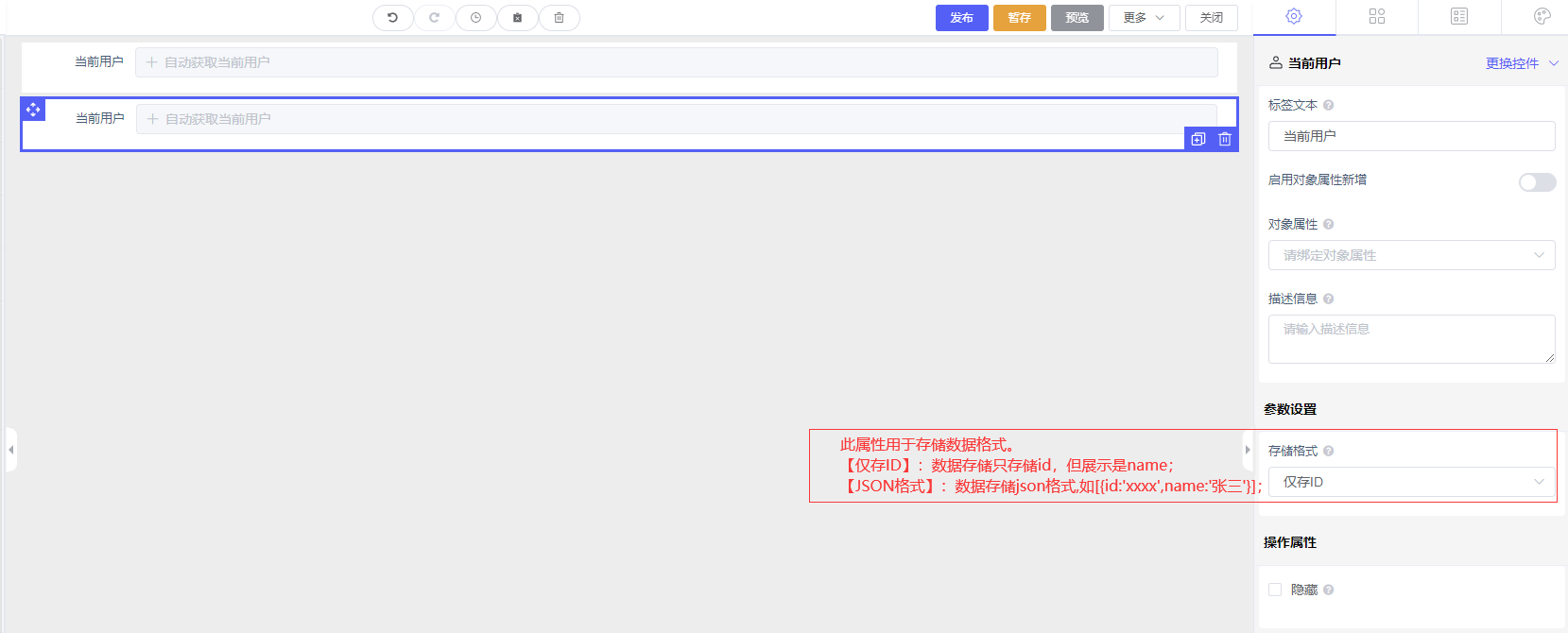Image resolution: width=1568 pixels, height=633 pixels.
Task: Click the 发布 button
Action: tap(961, 18)
